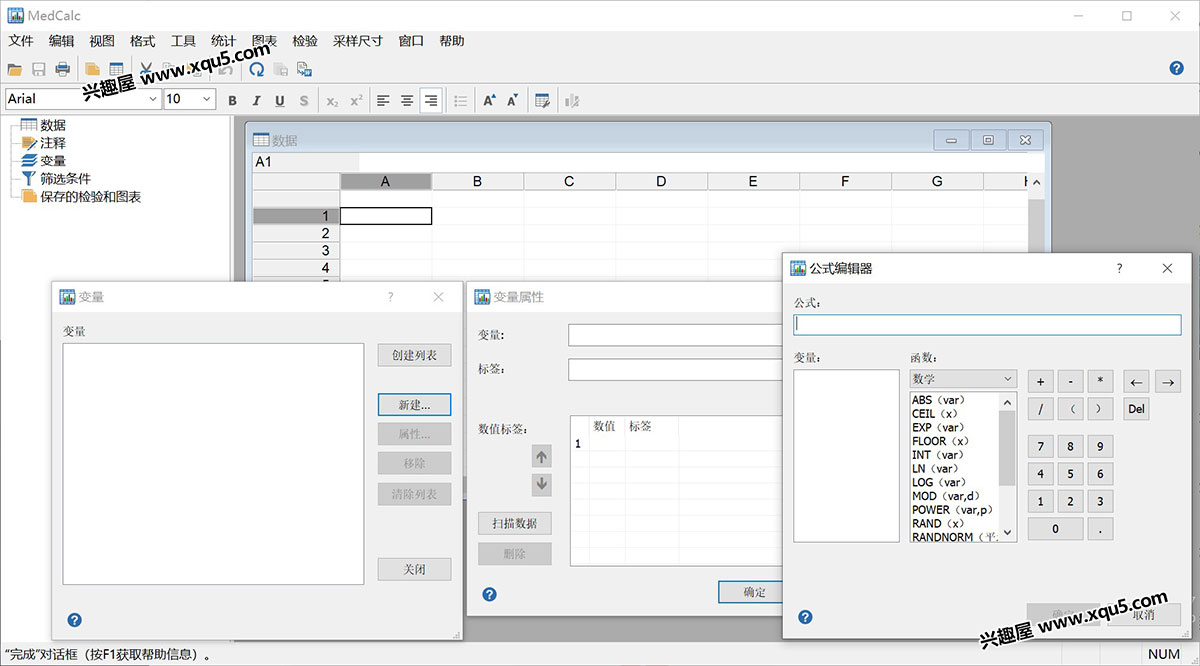
Task: Click the Del button in formula editor
Action: coord(1137,408)
